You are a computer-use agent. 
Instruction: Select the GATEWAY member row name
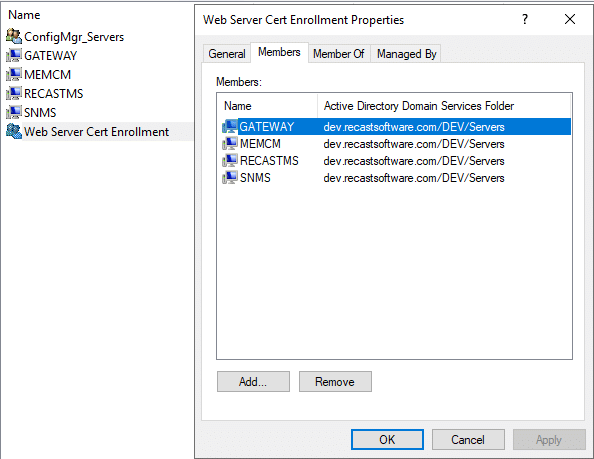tap(267, 126)
